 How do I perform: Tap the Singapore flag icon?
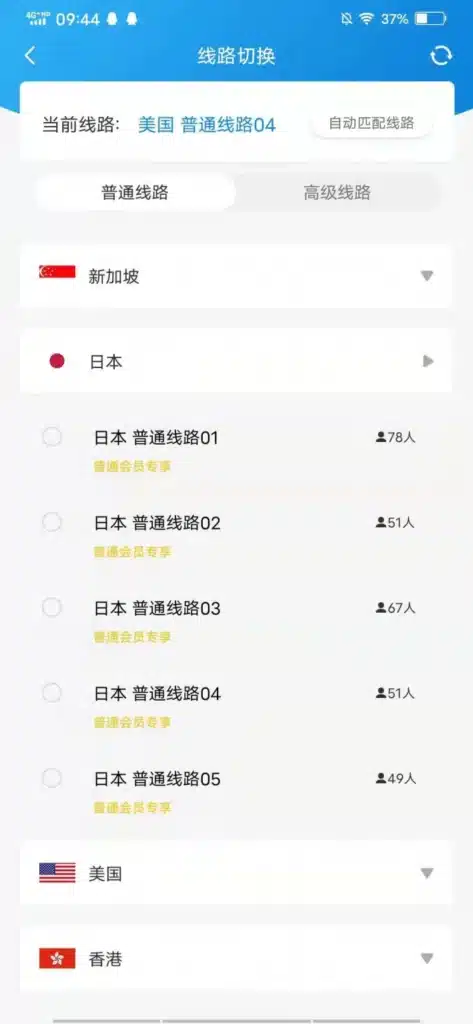[x=57, y=272]
